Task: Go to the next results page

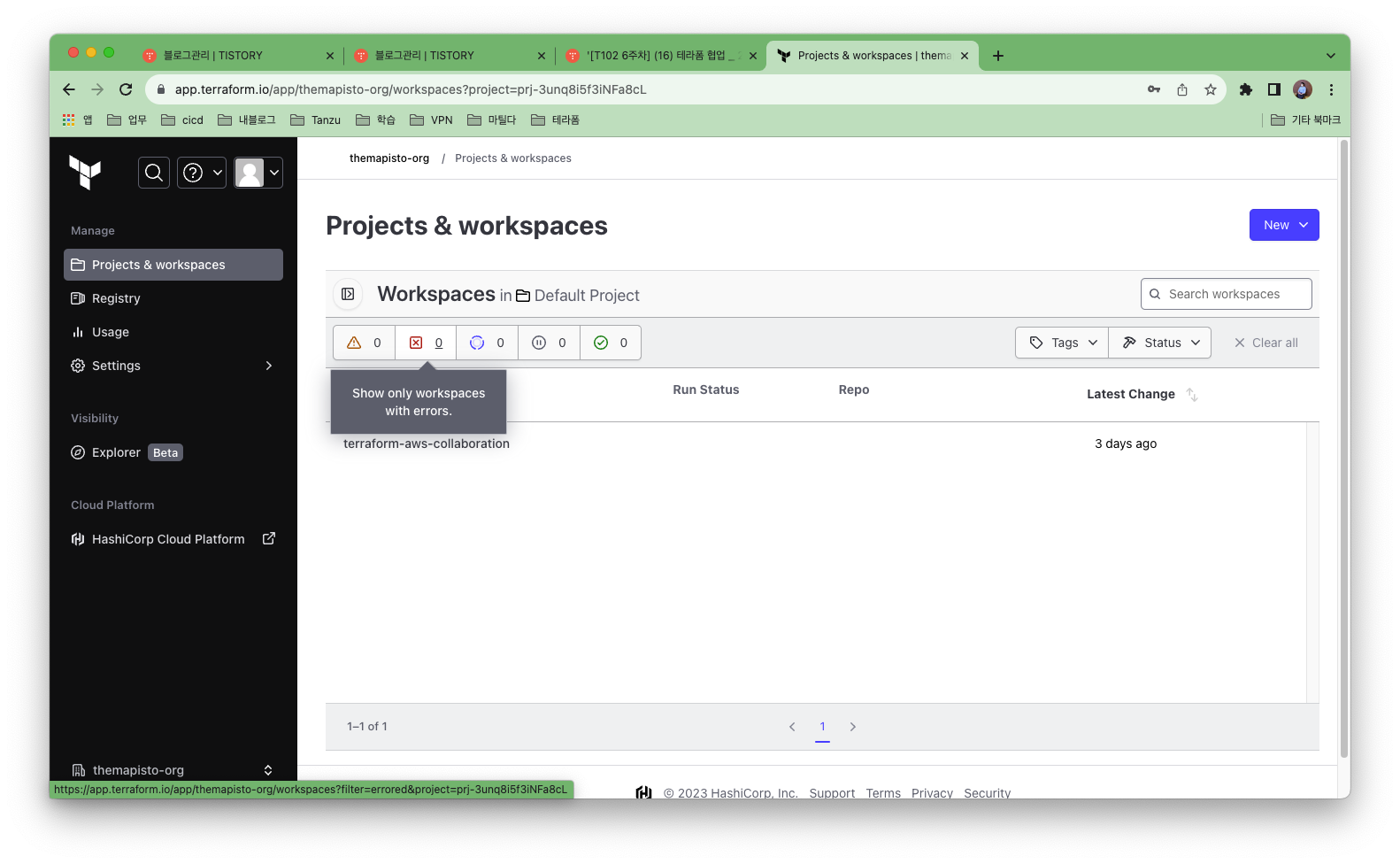Action: pyautogui.click(x=853, y=727)
